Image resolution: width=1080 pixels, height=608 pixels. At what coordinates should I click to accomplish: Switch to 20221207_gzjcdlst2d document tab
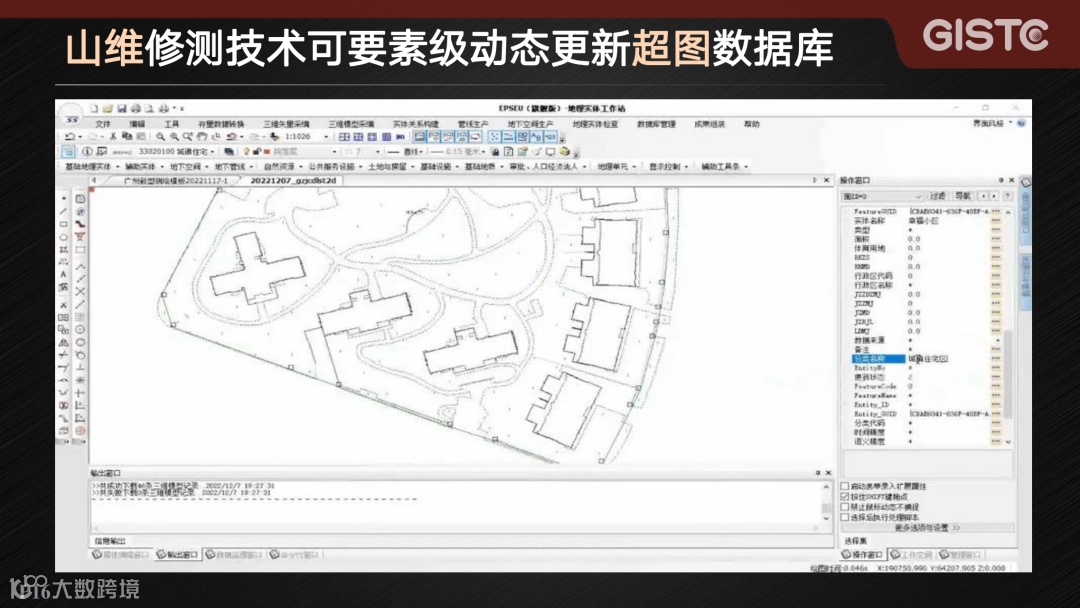click(x=293, y=180)
